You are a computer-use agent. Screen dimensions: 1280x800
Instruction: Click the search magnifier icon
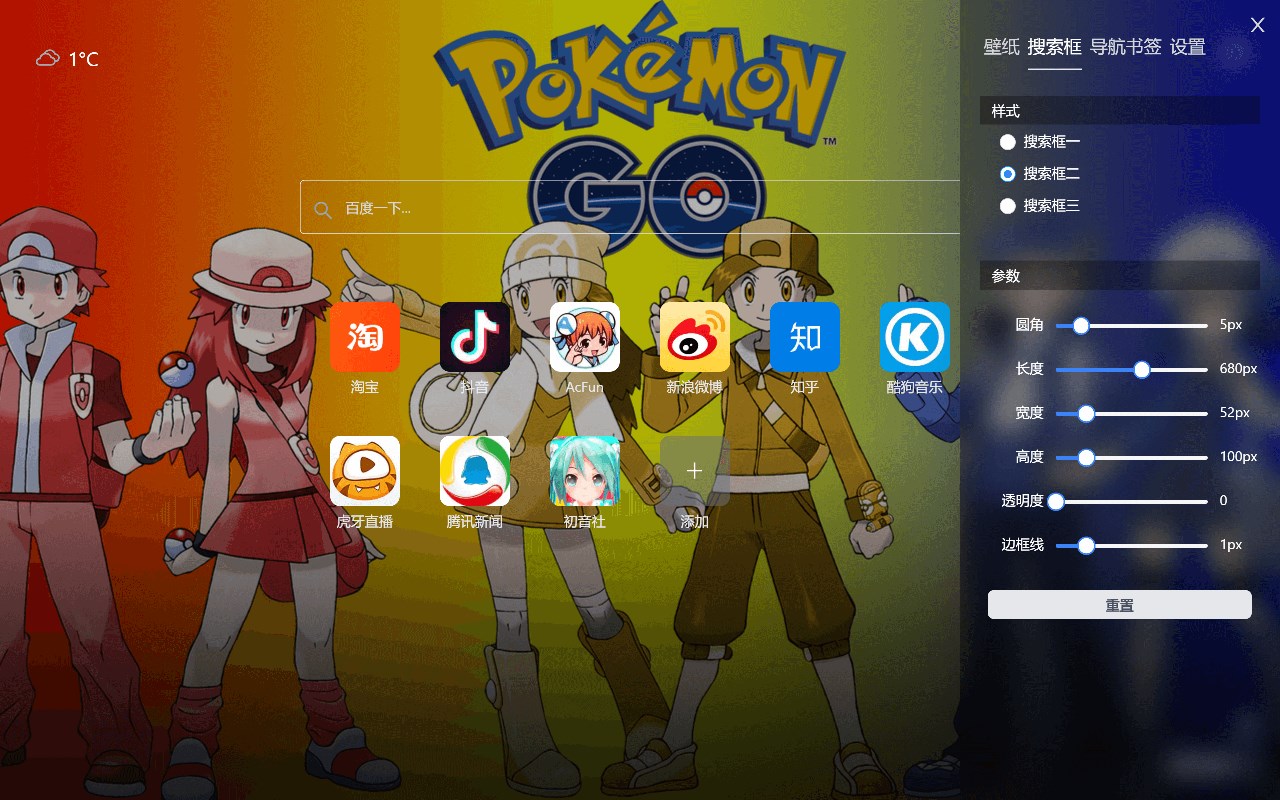[x=323, y=209]
